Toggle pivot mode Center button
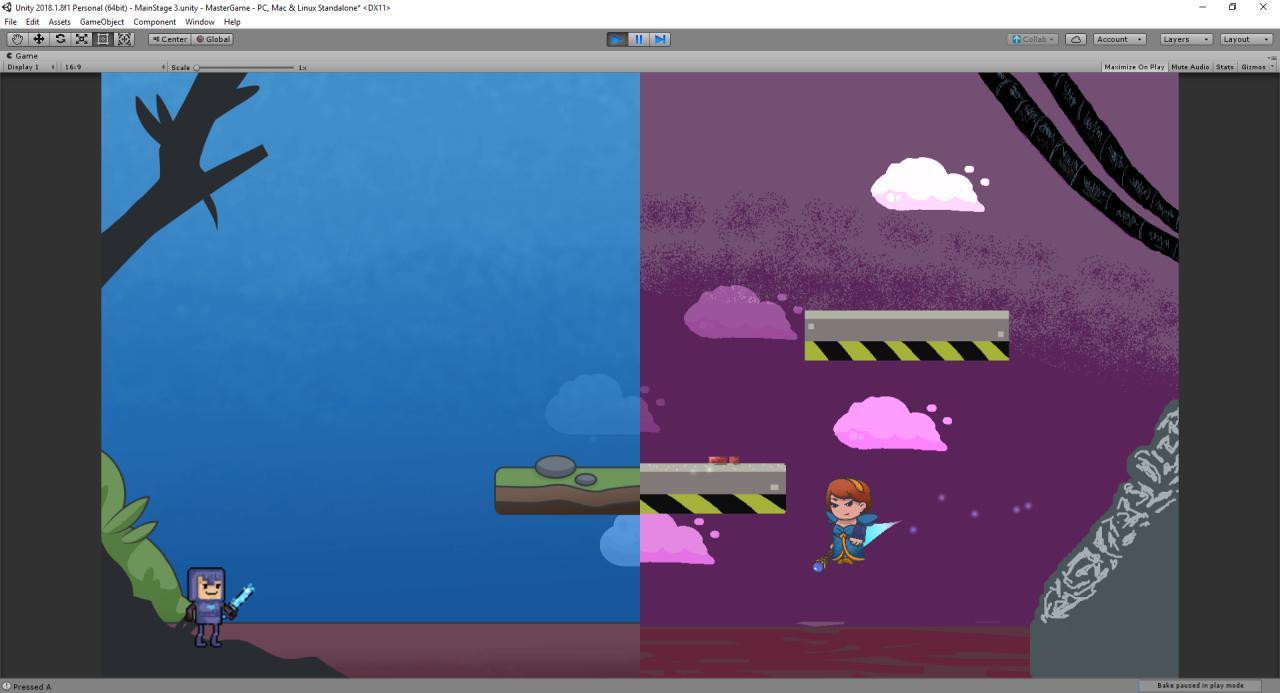Viewport: 1280px width, 693px height. tap(170, 39)
